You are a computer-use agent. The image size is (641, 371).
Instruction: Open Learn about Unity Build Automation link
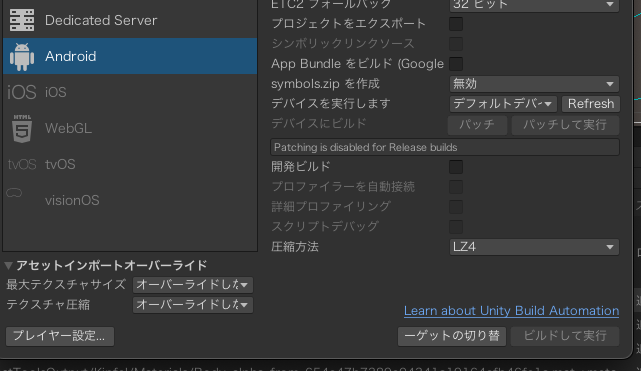click(x=511, y=311)
